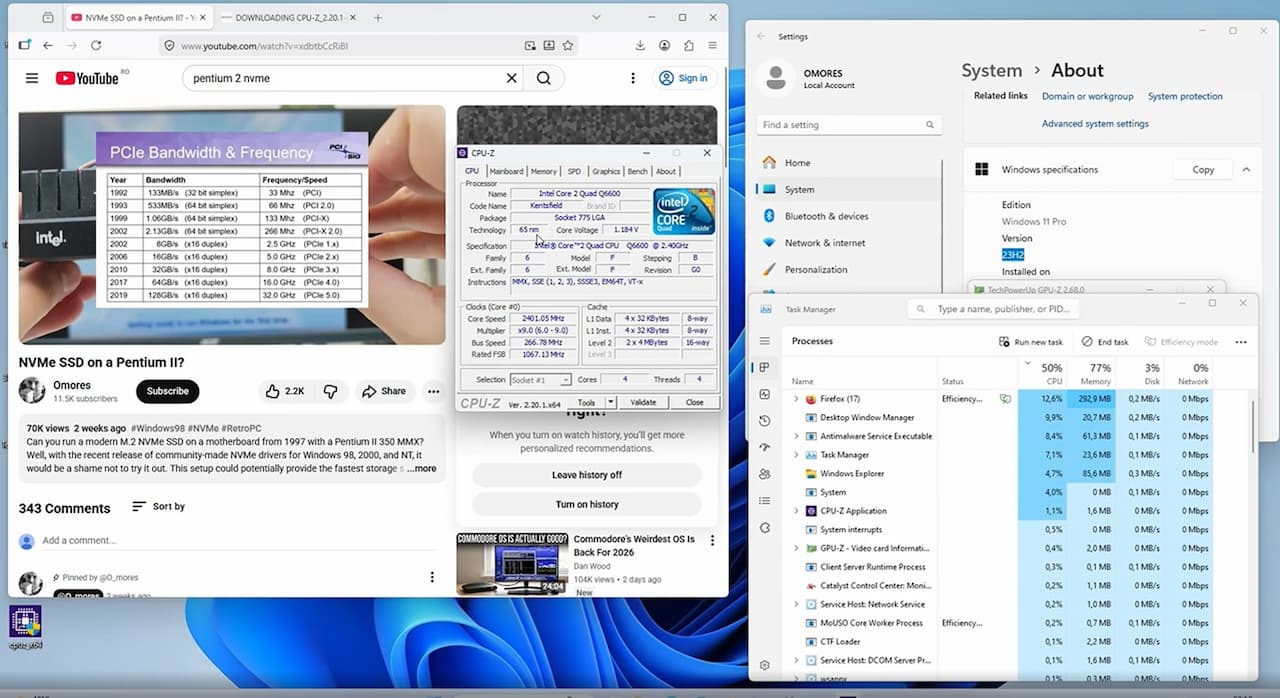The width and height of the screenshot is (1280, 698).
Task: Expand GPU-Z Video card process row
Action: point(796,548)
